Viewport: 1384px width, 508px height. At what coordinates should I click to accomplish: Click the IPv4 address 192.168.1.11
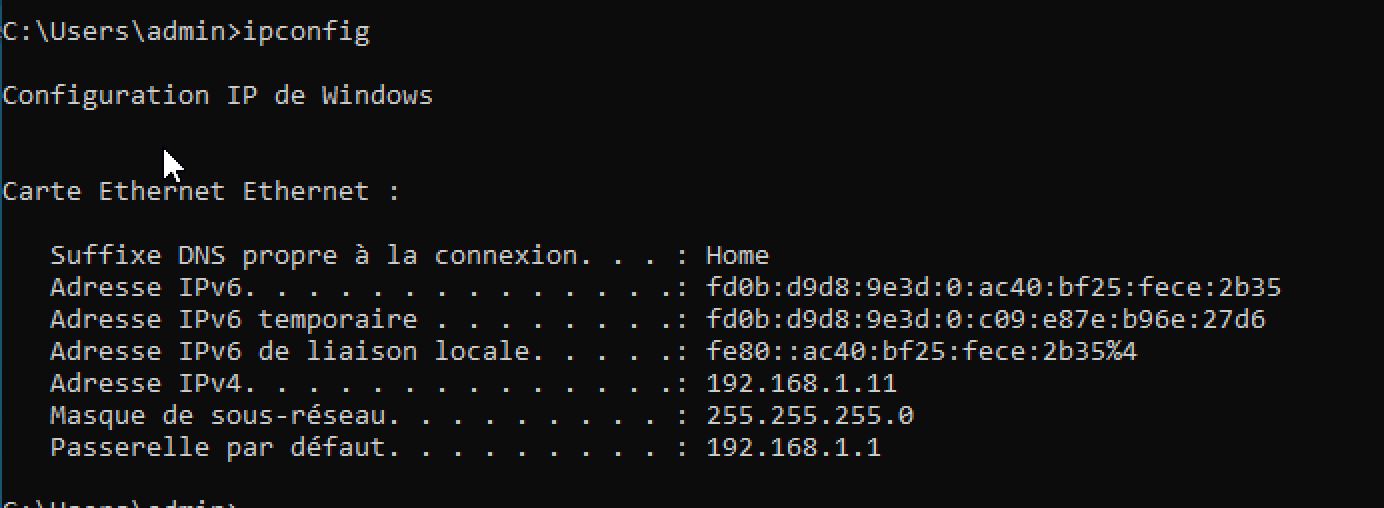tap(801, 384)
